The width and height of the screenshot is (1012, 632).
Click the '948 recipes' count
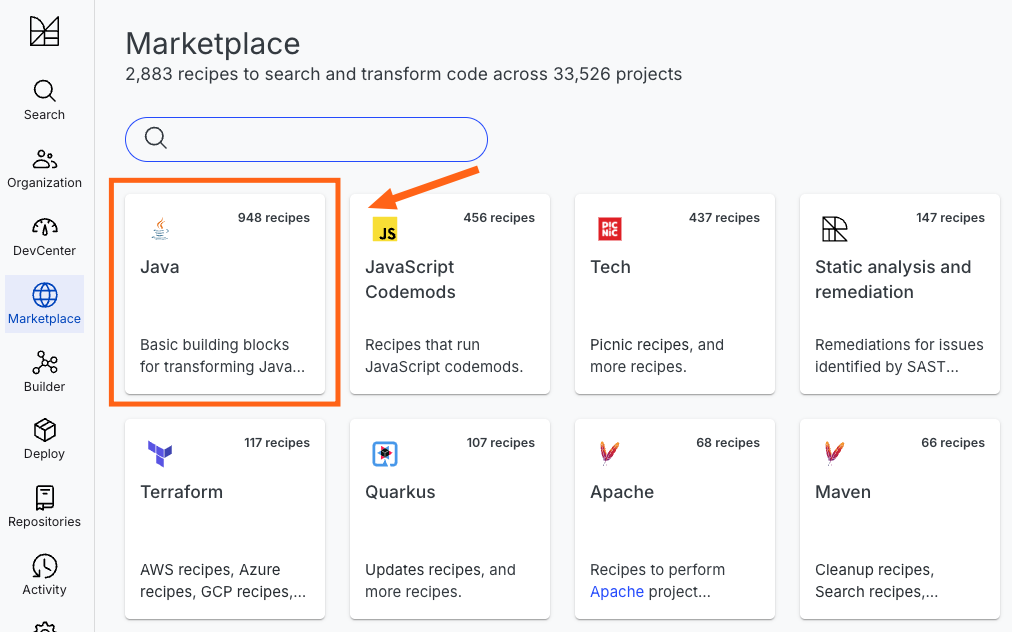point(274,218)
